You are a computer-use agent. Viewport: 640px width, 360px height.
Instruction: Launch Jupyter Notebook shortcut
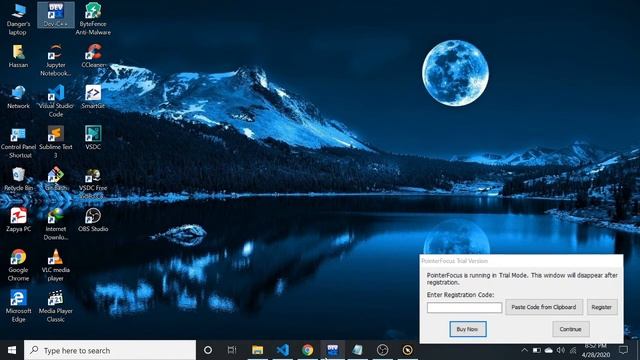tap(56, 60)
